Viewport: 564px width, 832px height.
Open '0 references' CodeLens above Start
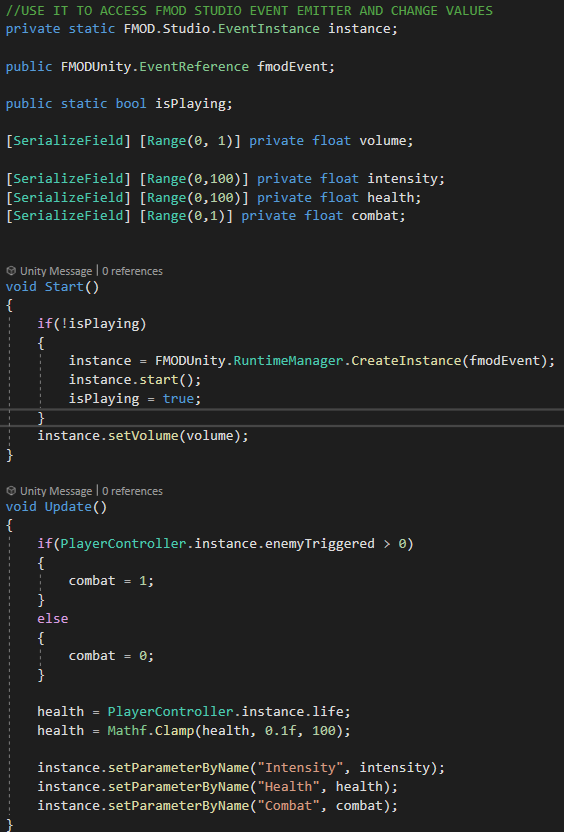coord(132,271)
